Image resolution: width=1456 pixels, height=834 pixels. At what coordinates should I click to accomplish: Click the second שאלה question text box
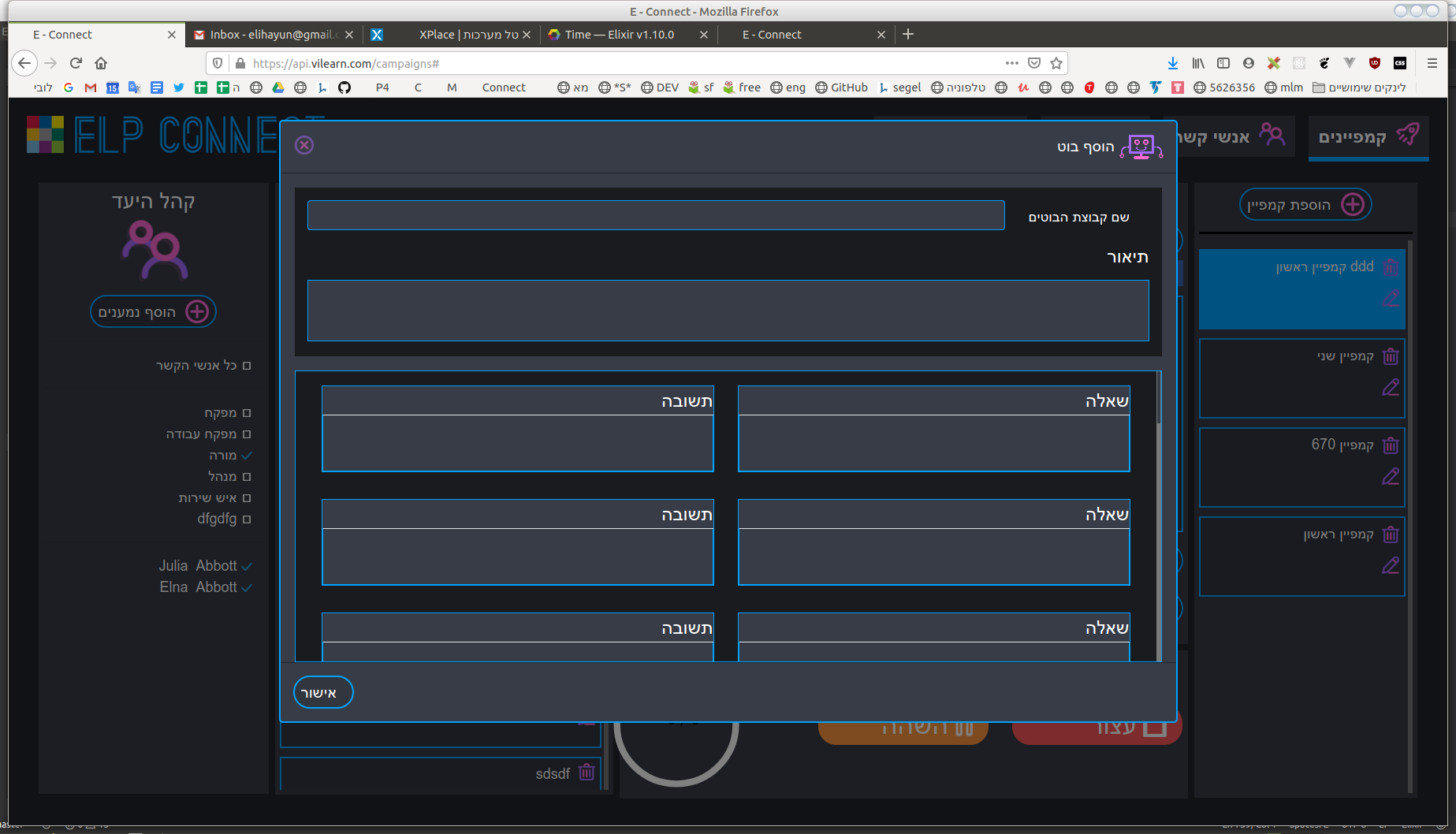[933, 557]
